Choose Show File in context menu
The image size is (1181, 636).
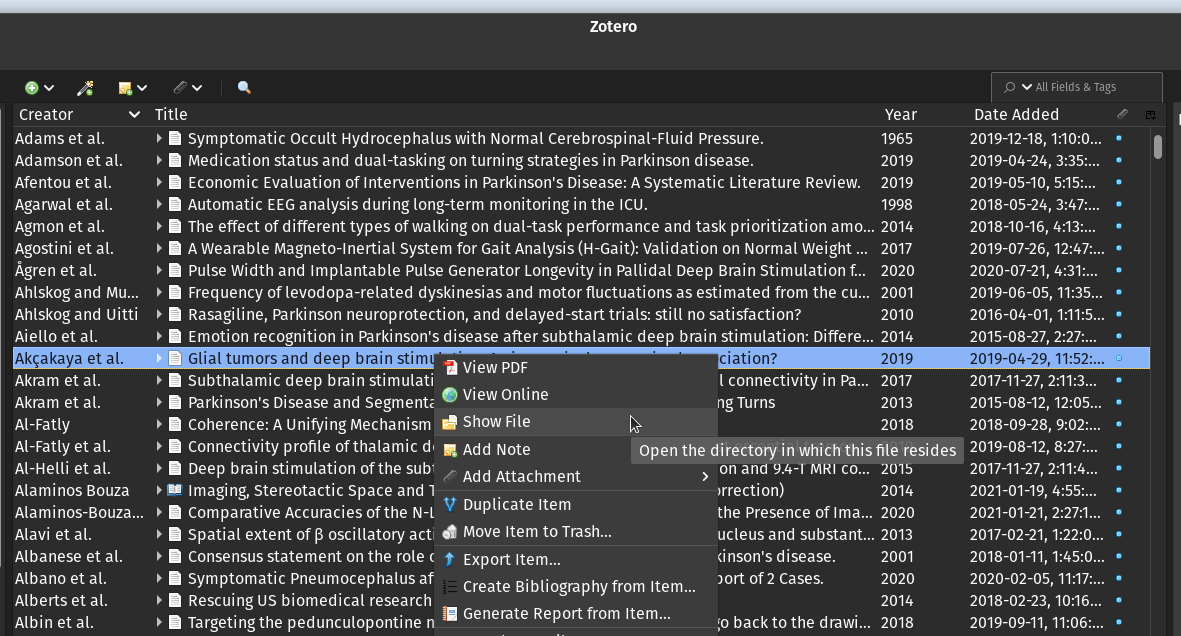click(576, 422)
